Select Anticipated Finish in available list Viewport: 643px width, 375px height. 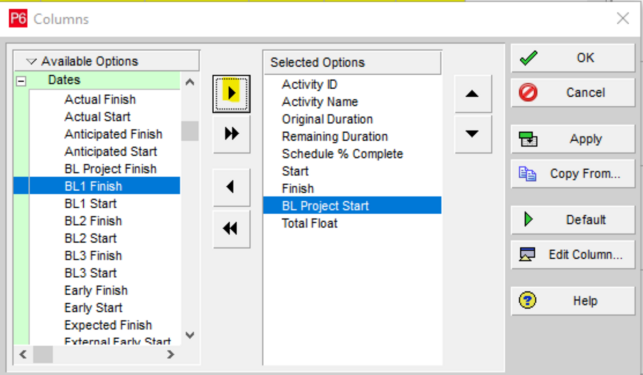(113, 134)
